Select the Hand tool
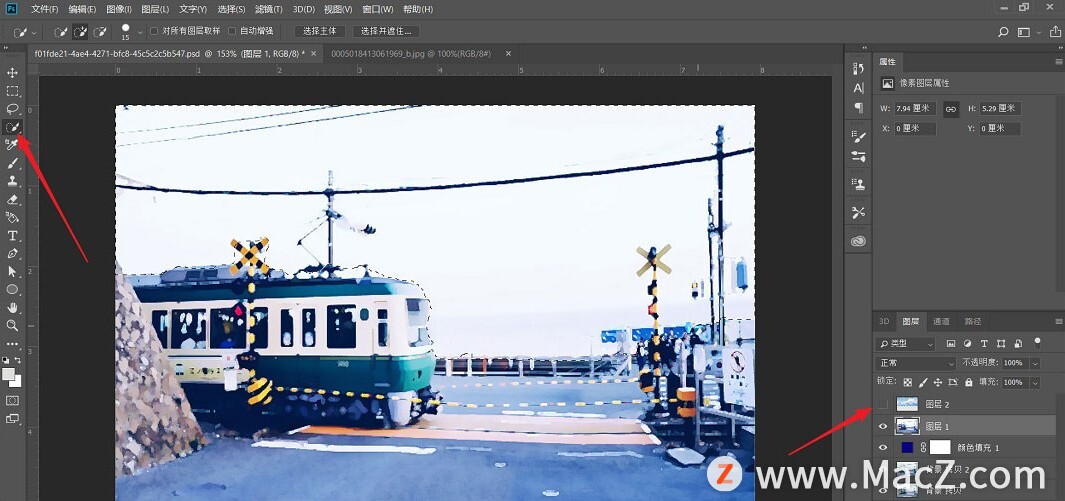1065x501 pixels. click(13, 308)
